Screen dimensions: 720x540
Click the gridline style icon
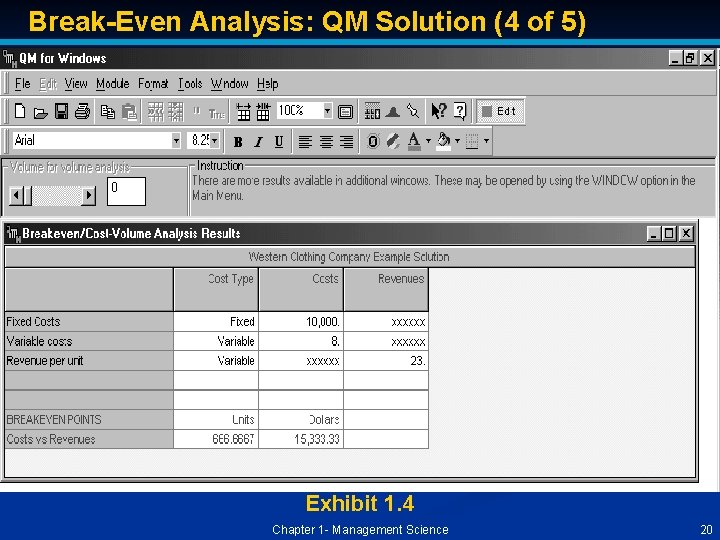(472, 141)
